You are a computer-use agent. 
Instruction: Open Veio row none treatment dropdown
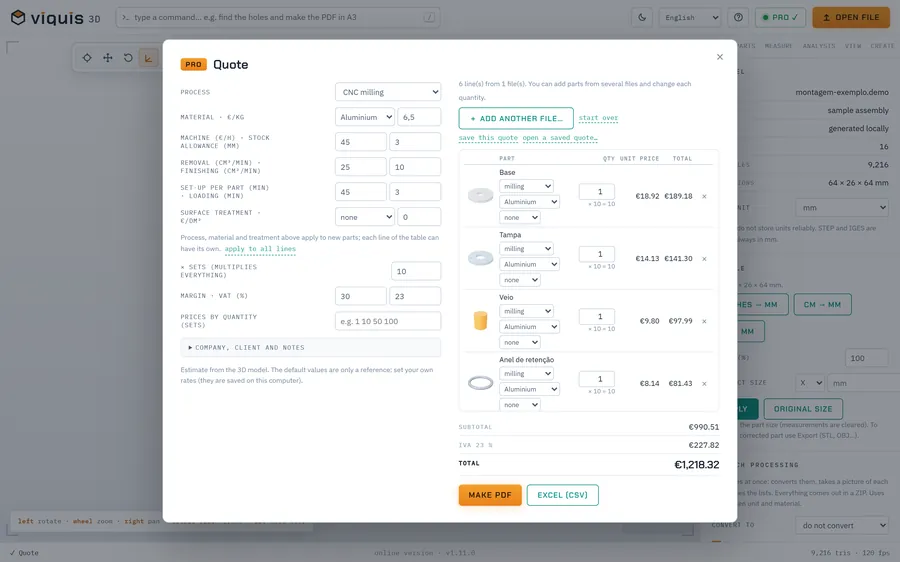(520, 342)
